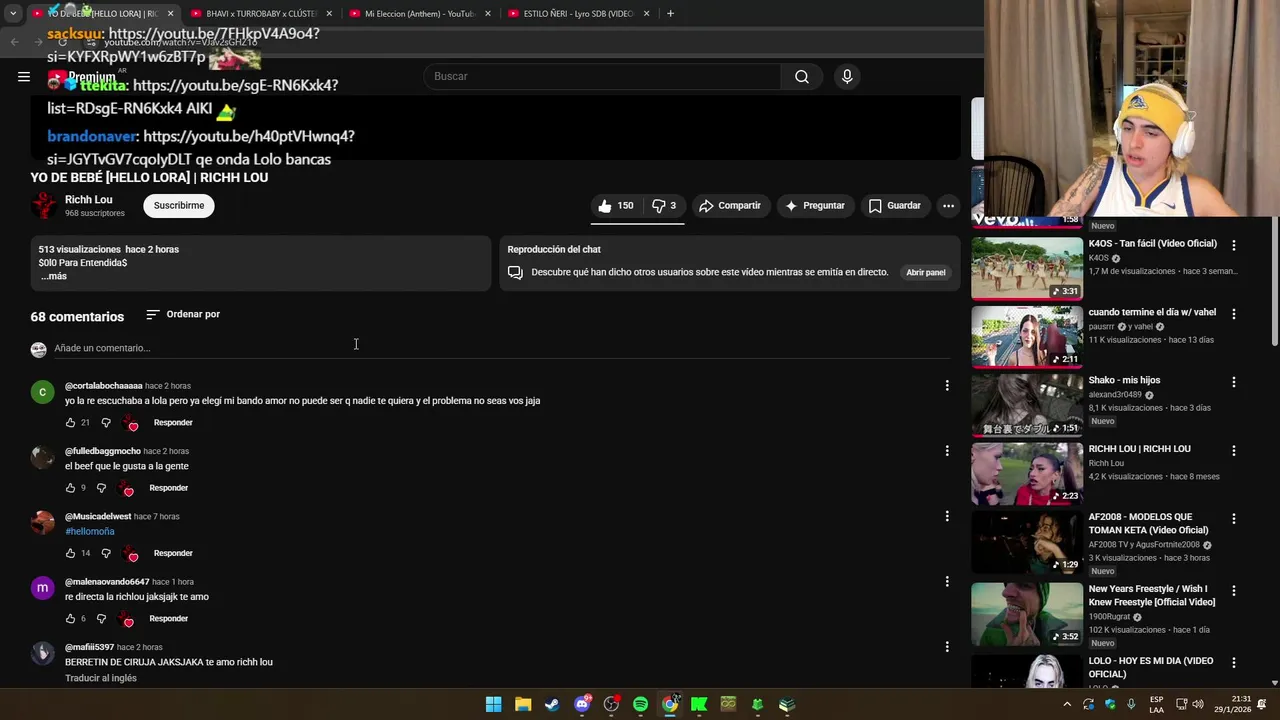Open the Preguntar AI button
This screenshot has height=720, width=1280.
[x=815, y=205]
